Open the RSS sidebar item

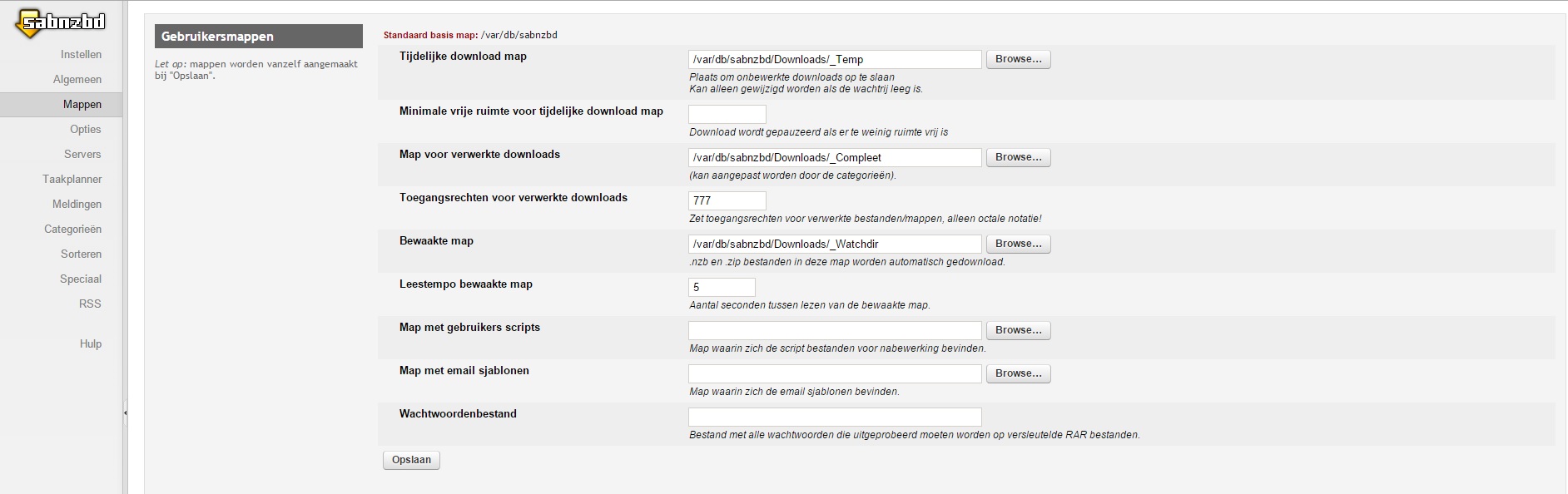[90, 304]
